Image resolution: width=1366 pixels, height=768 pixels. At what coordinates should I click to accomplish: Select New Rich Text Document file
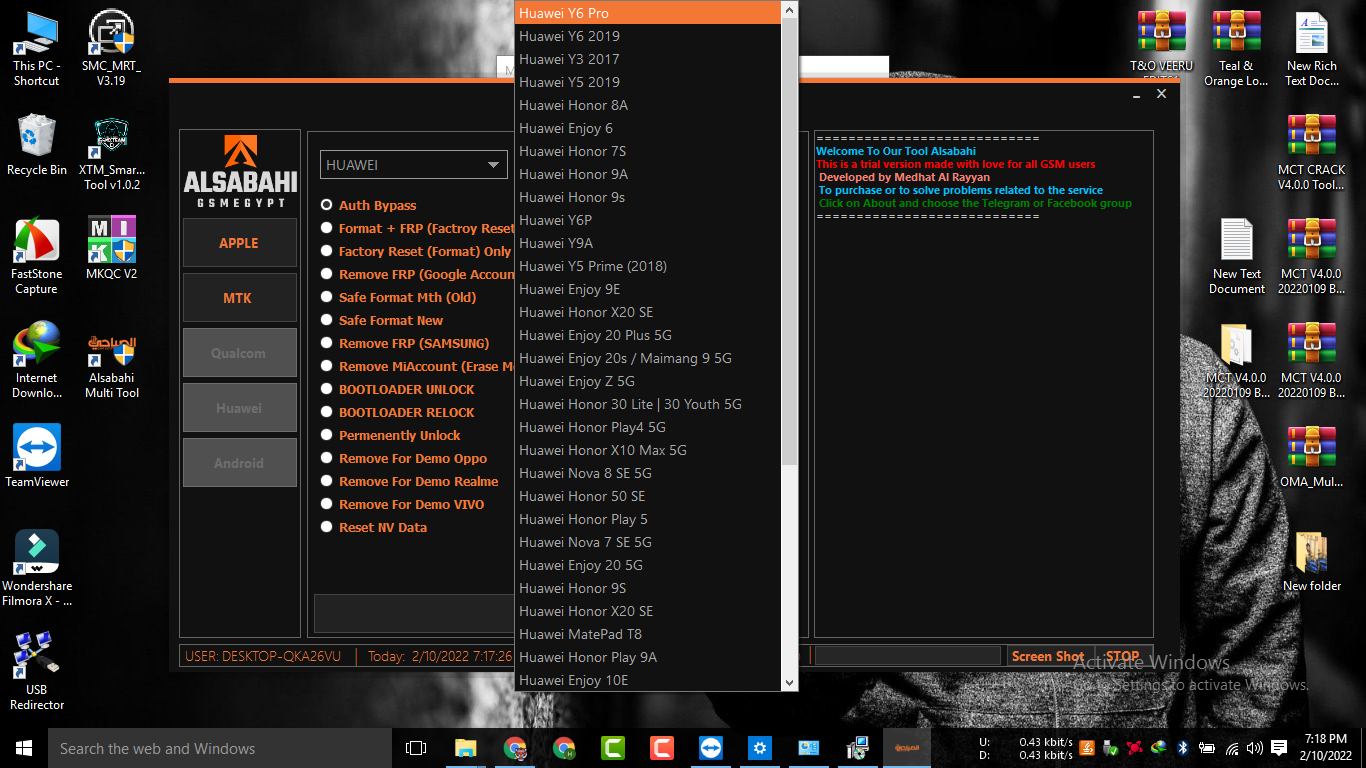[x=1311, y=49]
